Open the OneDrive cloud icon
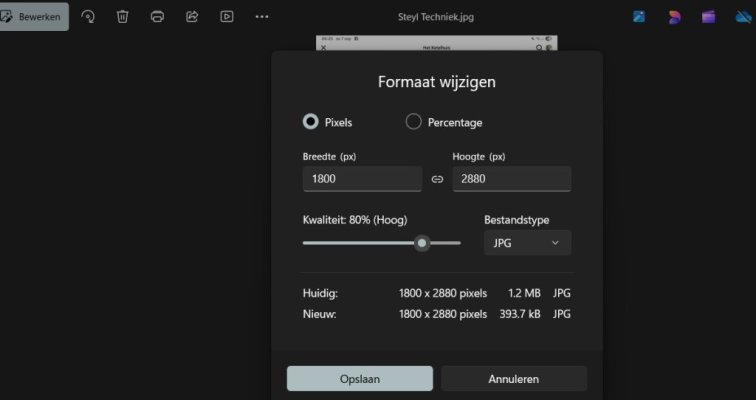 pyautogui.click(x=741, y=17)
